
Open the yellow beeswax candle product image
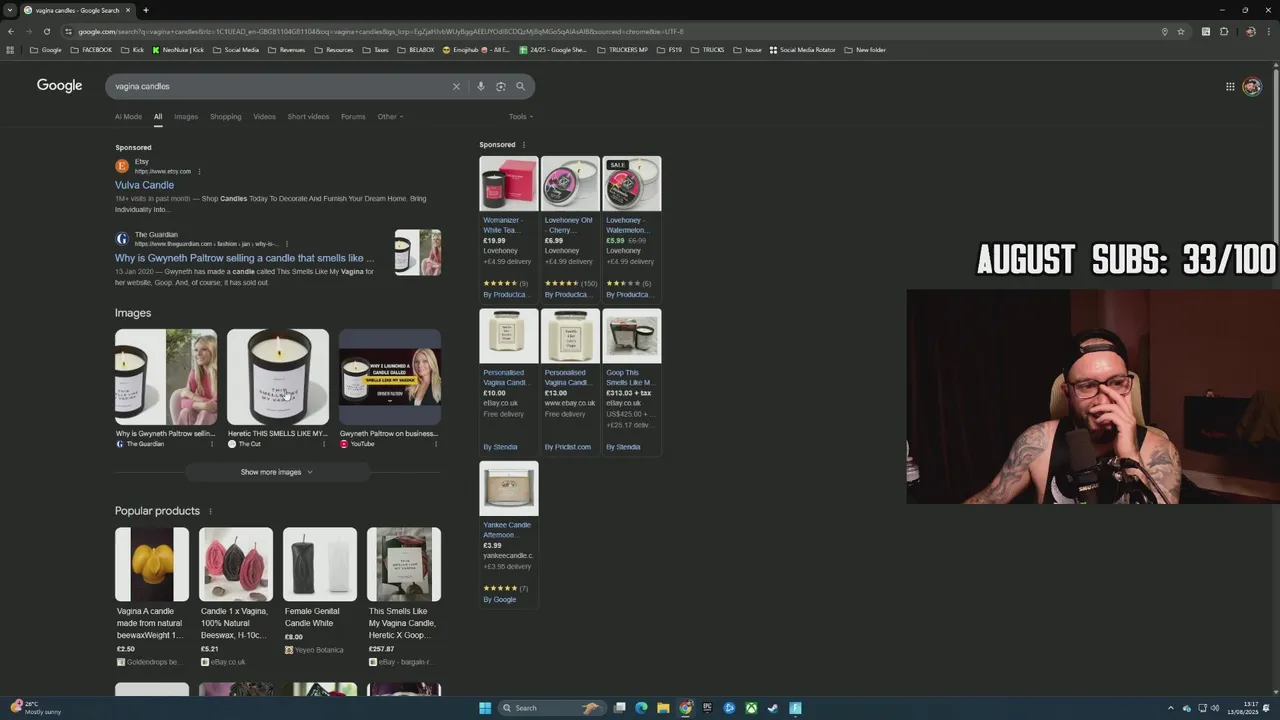click(152, 564)
